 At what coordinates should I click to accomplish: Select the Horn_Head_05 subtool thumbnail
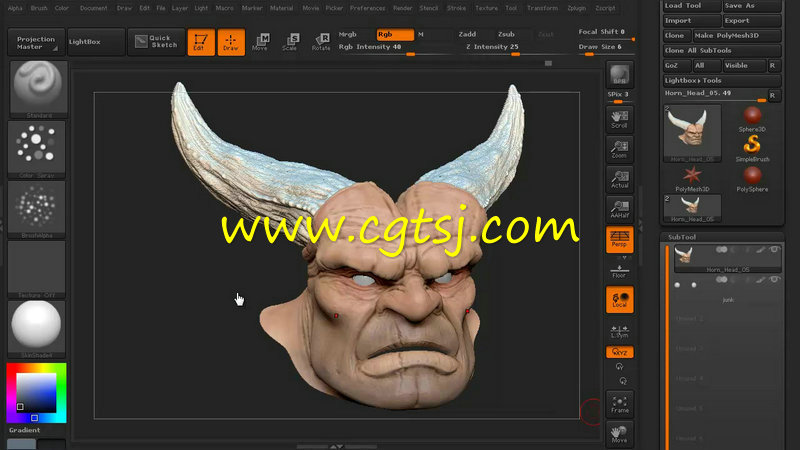coord(684,255)
